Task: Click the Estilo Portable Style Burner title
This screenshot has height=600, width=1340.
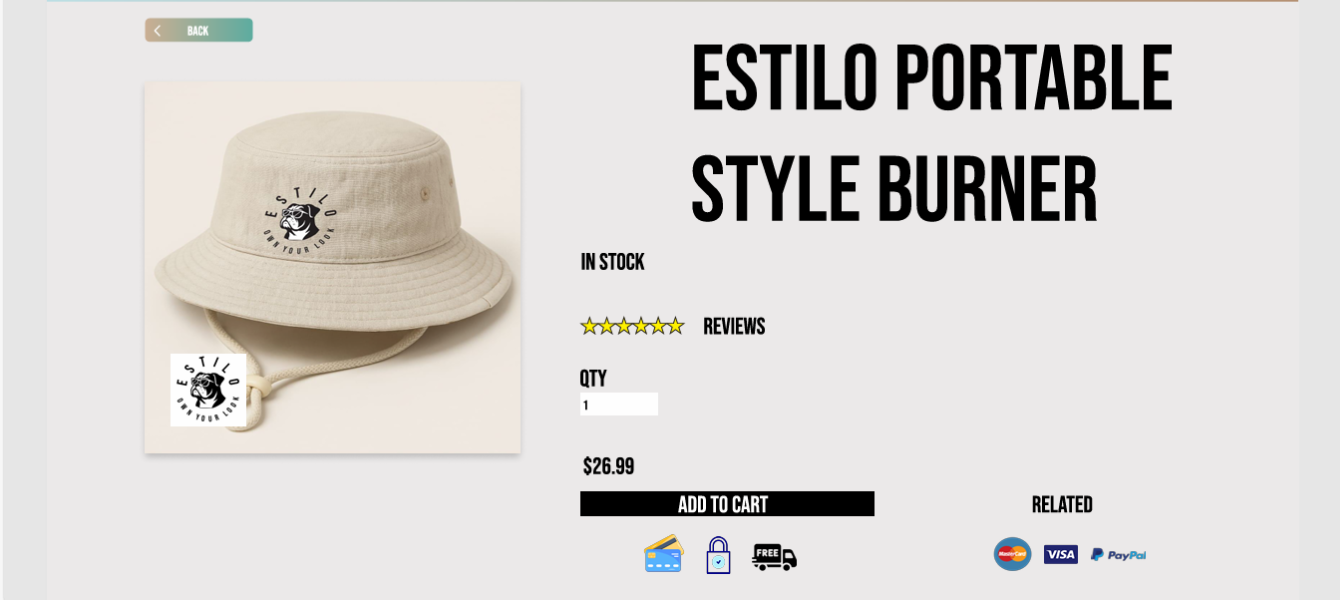Action: click(932, 133)
